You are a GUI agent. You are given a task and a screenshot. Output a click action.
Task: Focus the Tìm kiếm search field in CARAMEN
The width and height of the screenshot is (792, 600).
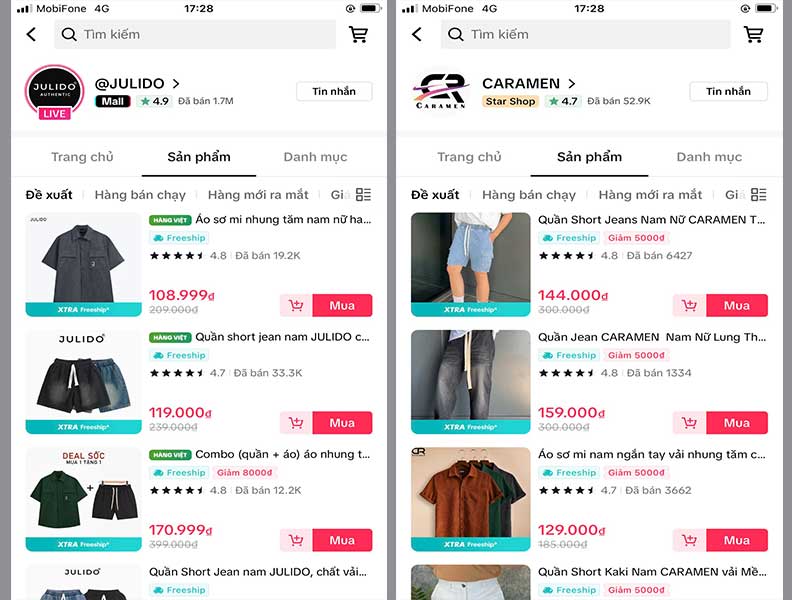pyautogui.click(x=585, y=34)
